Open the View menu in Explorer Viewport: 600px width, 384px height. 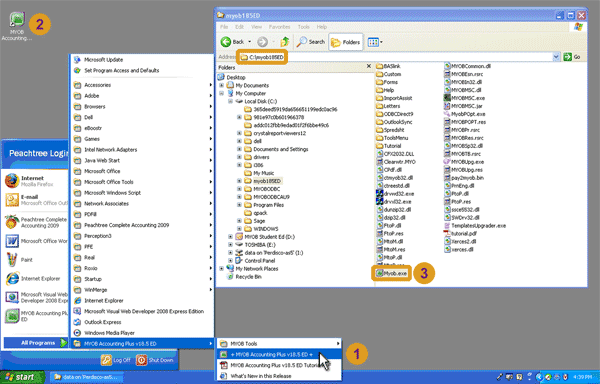point(256,27)
